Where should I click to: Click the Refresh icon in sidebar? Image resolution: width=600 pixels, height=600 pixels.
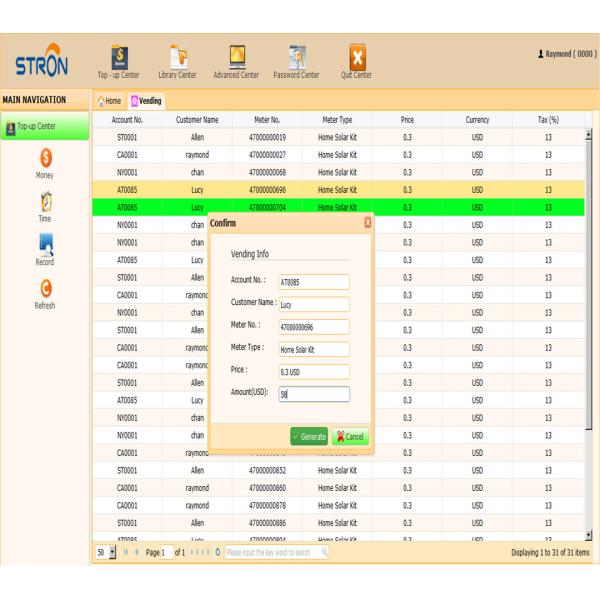pos(45,289)
